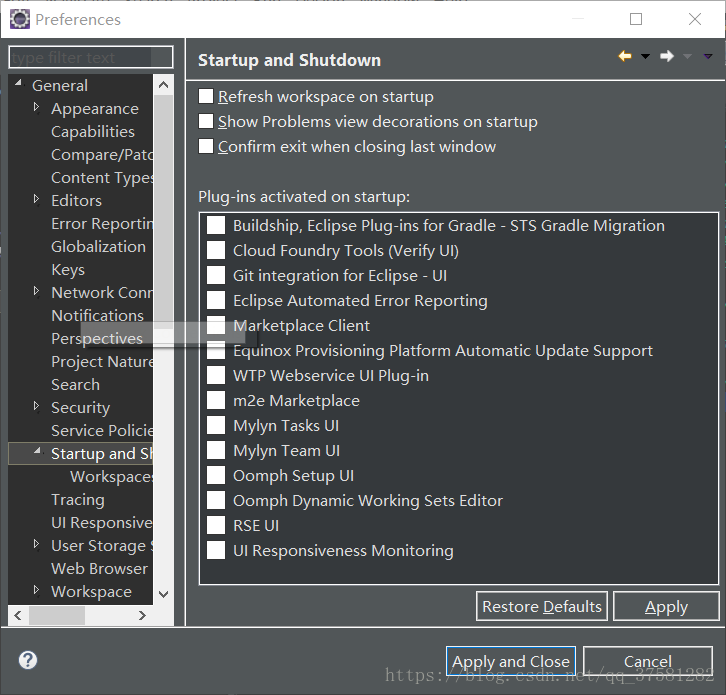
Task: Select Compare/Patch in preferences tree
Action: [102, 155]
